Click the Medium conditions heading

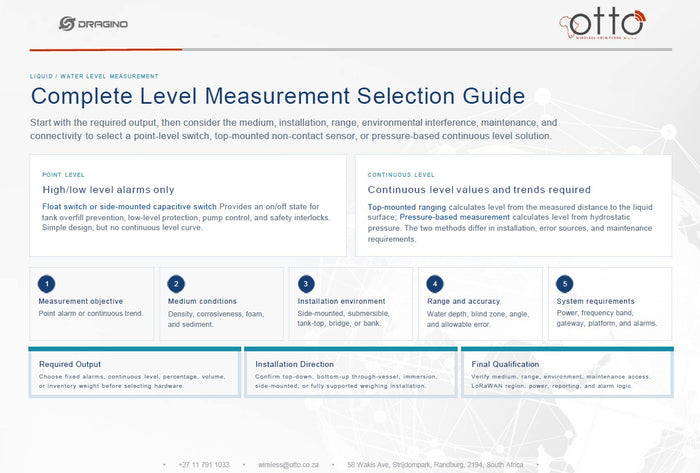(202, 301)
